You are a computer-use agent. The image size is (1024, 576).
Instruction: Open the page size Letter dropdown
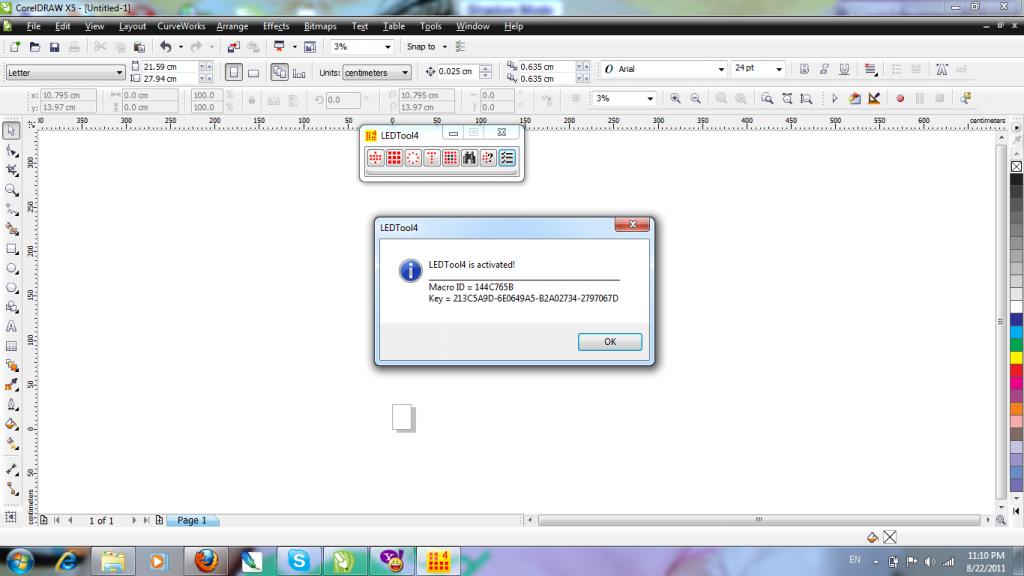point(120,72)
